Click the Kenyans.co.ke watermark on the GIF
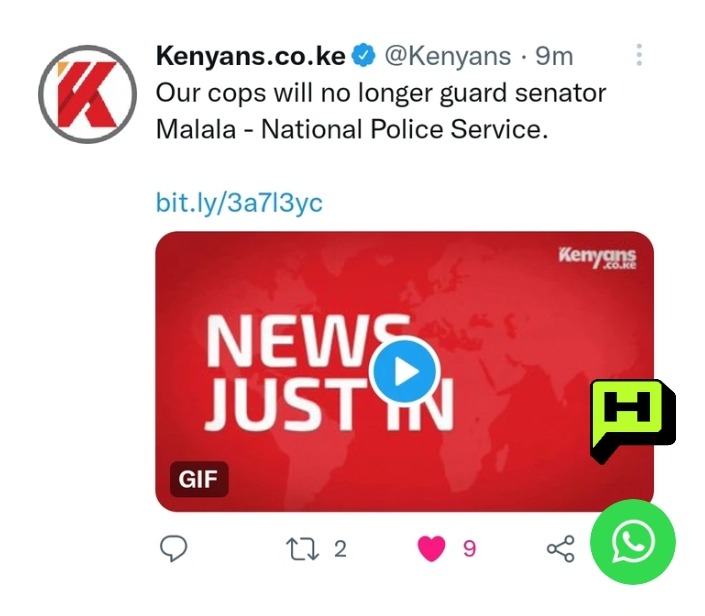Screen dimensions: 705x616 point(597,258)
